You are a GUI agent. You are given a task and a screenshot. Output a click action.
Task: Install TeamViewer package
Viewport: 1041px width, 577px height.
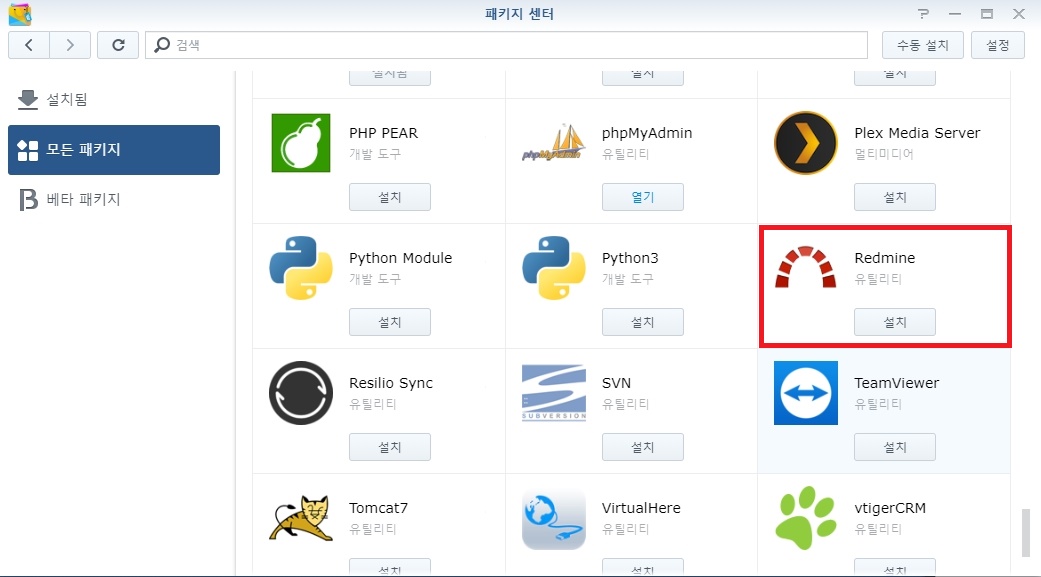[895, 447]
